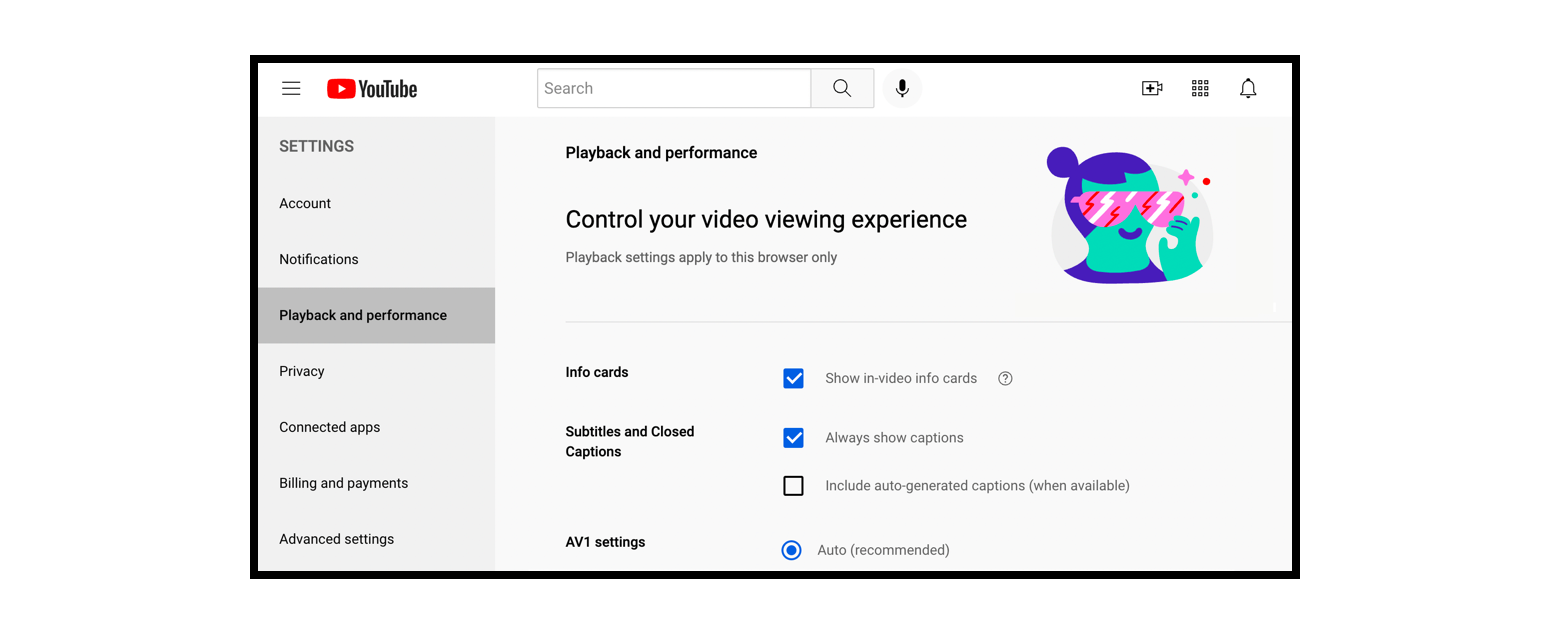This screenshot has height=634, width=1550.
Task: Enable auto-generated captions when available
Action: [x=793, y=486]
